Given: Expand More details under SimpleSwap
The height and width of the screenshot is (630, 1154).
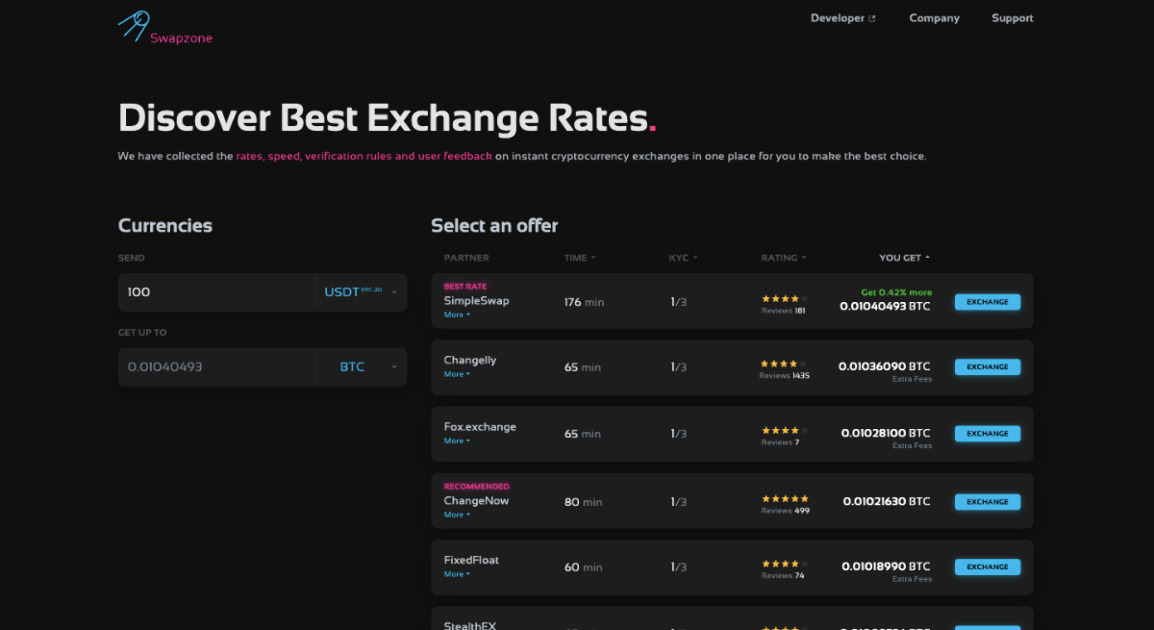Looking at the screenshot, I should [456, 315].
